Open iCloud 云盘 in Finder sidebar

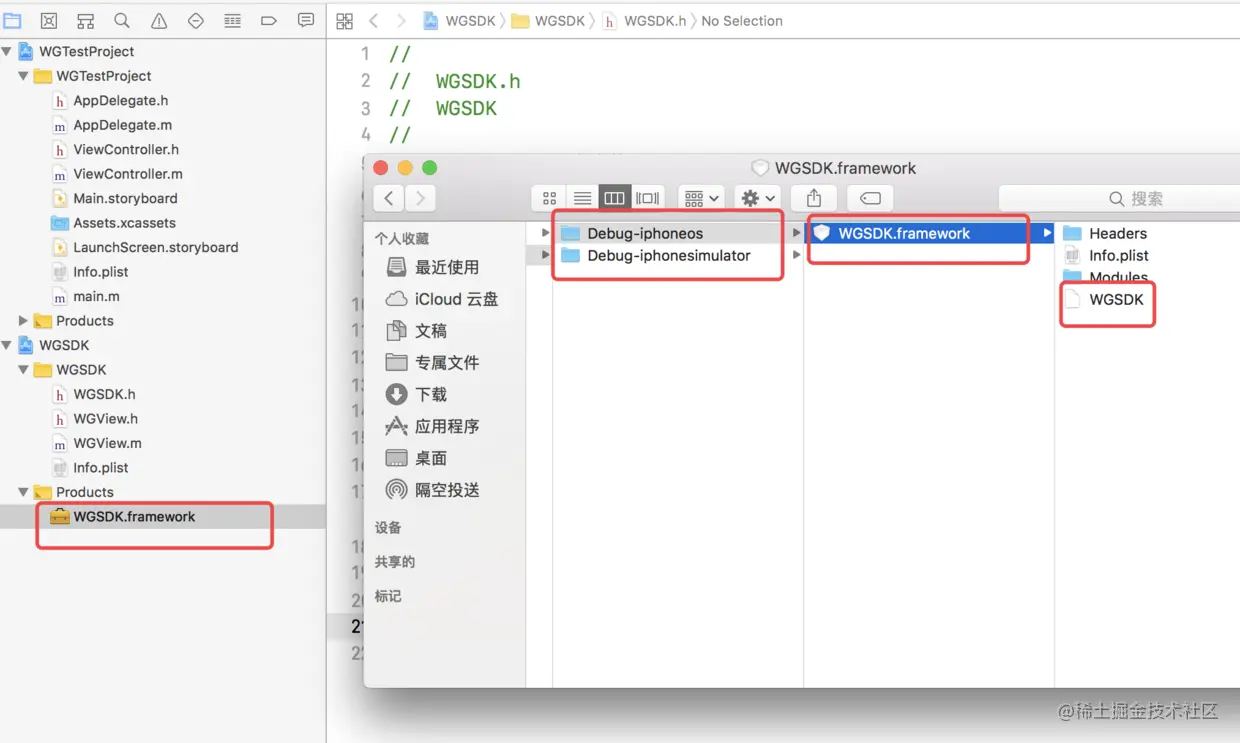(x=456, y=299)
